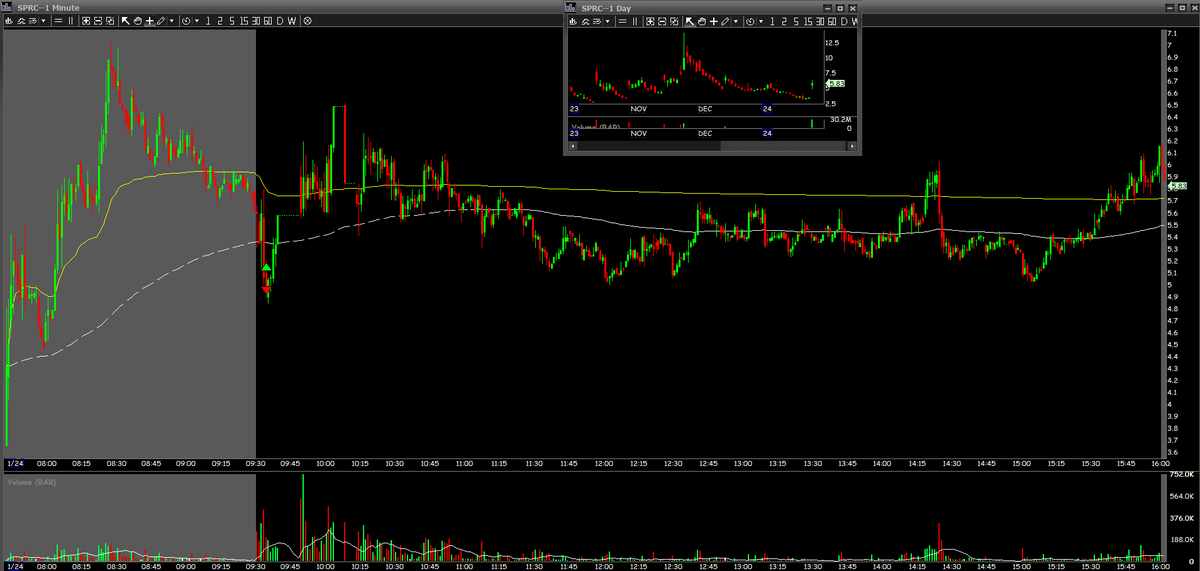Expand time-range dropdown in 1 Day toolbar
Viewport: 1200px width, 571px height.
point(761,21)
